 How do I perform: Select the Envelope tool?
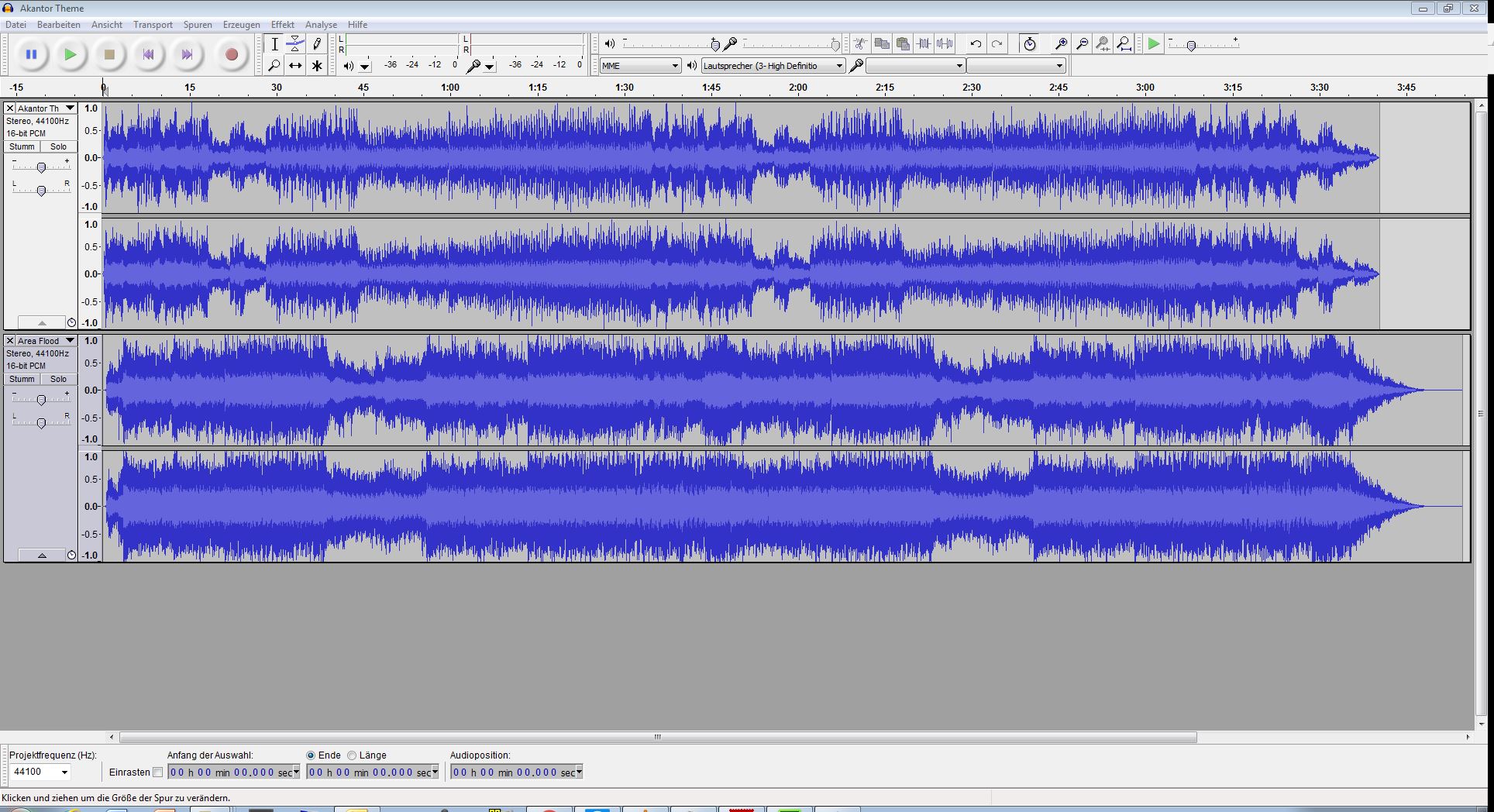295,44
